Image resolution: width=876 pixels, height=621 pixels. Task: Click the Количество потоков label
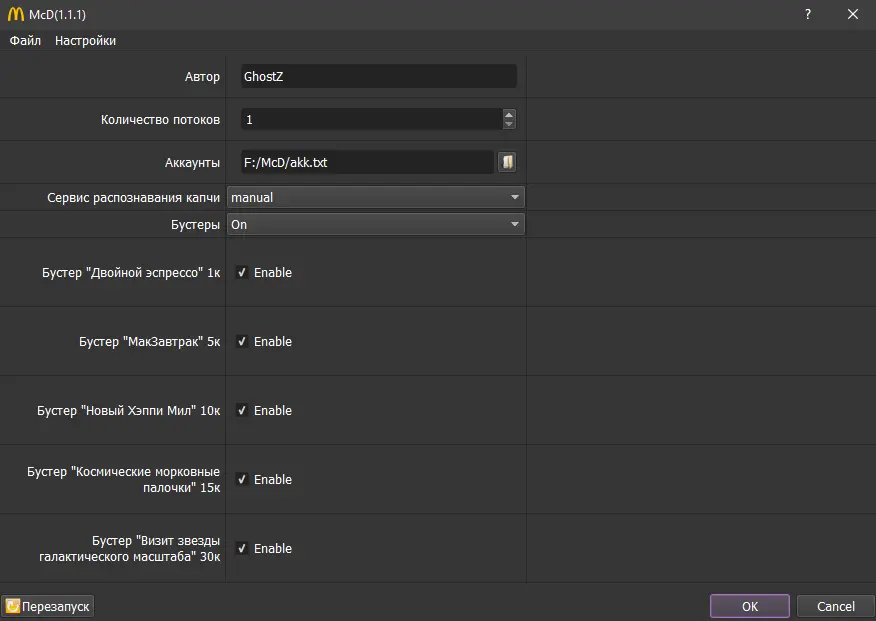coord(160,120)
